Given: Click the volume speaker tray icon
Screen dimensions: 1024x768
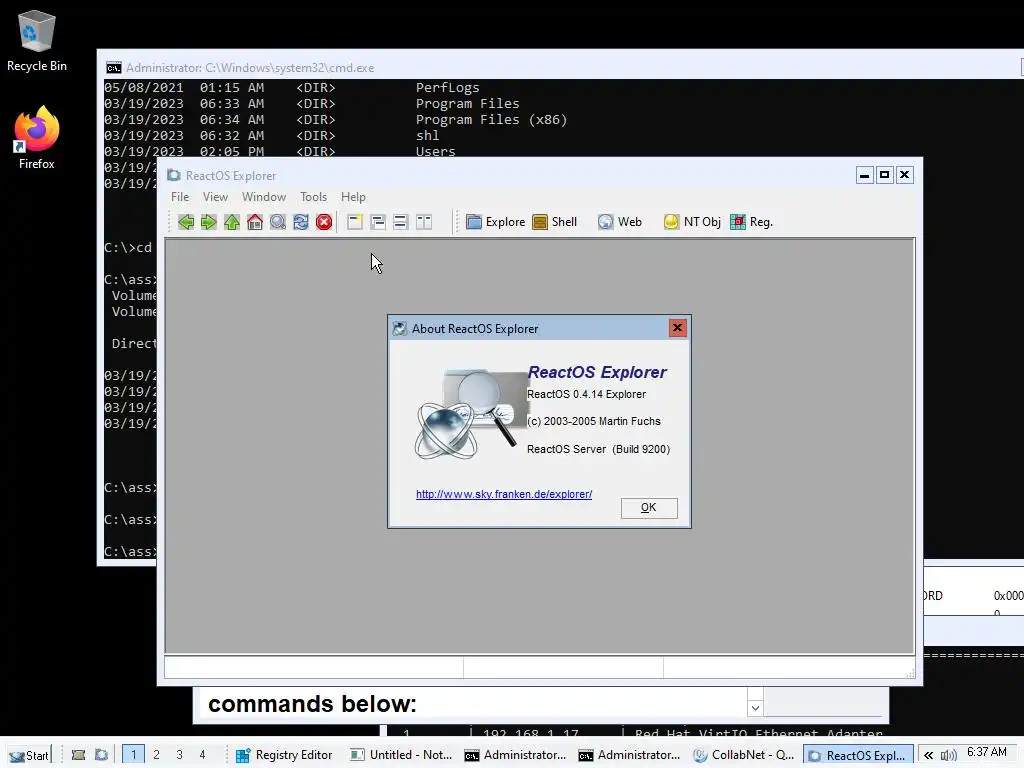Looking at the screenshot, I should click(948, 756).
